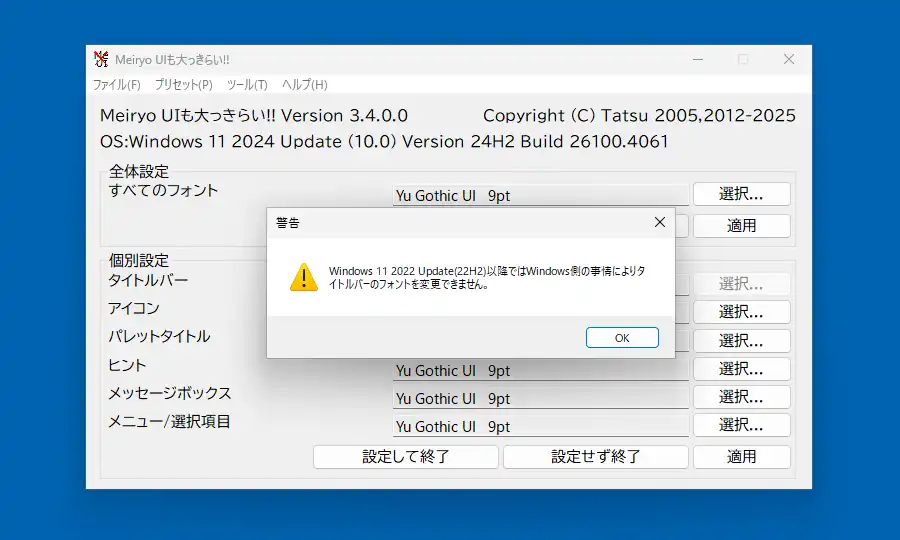Confirm the warning with OK
Image resolution: width=900 pixels, height=540 pixels.
click(x=622, y=337)
